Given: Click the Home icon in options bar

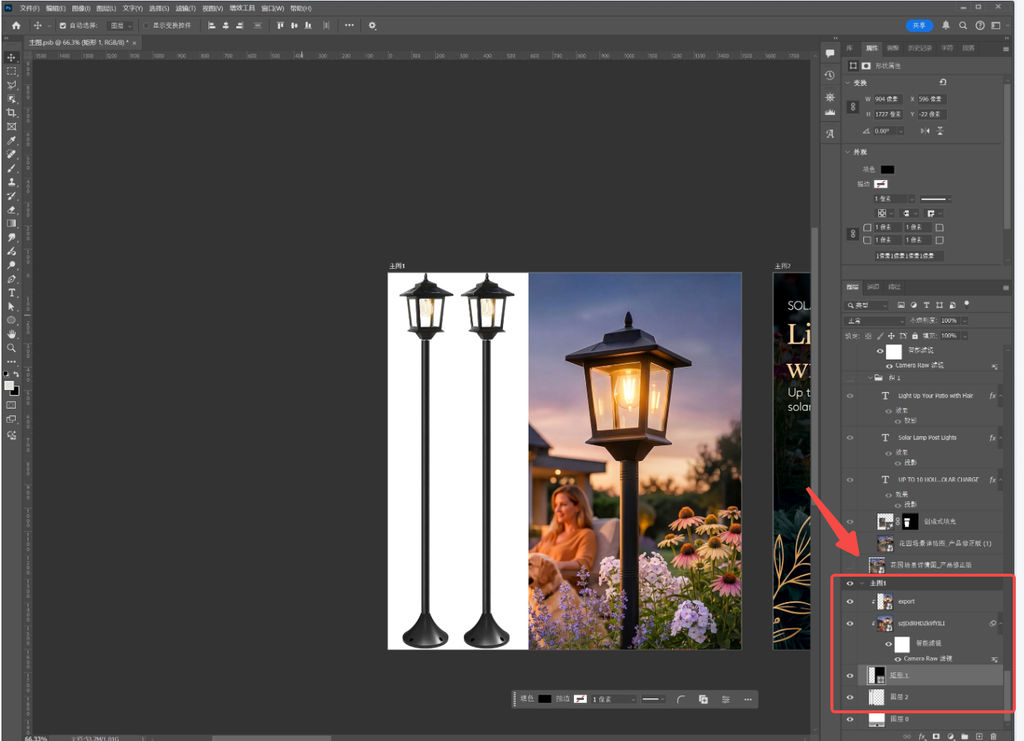Looking at the screenshot, I should click(x=16, y=25).
